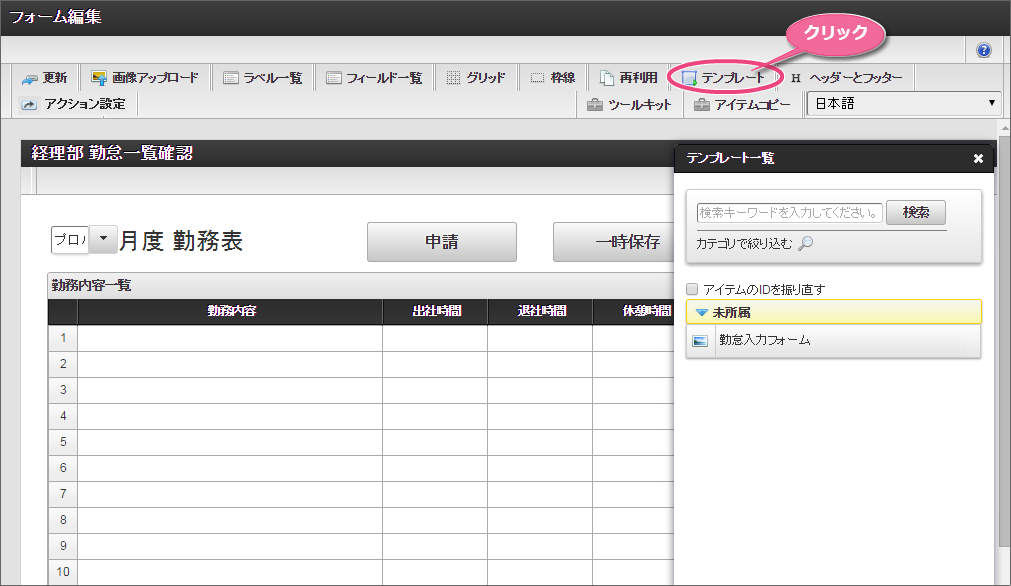Click the 月度 勤務表 heading label

point(181,240)
